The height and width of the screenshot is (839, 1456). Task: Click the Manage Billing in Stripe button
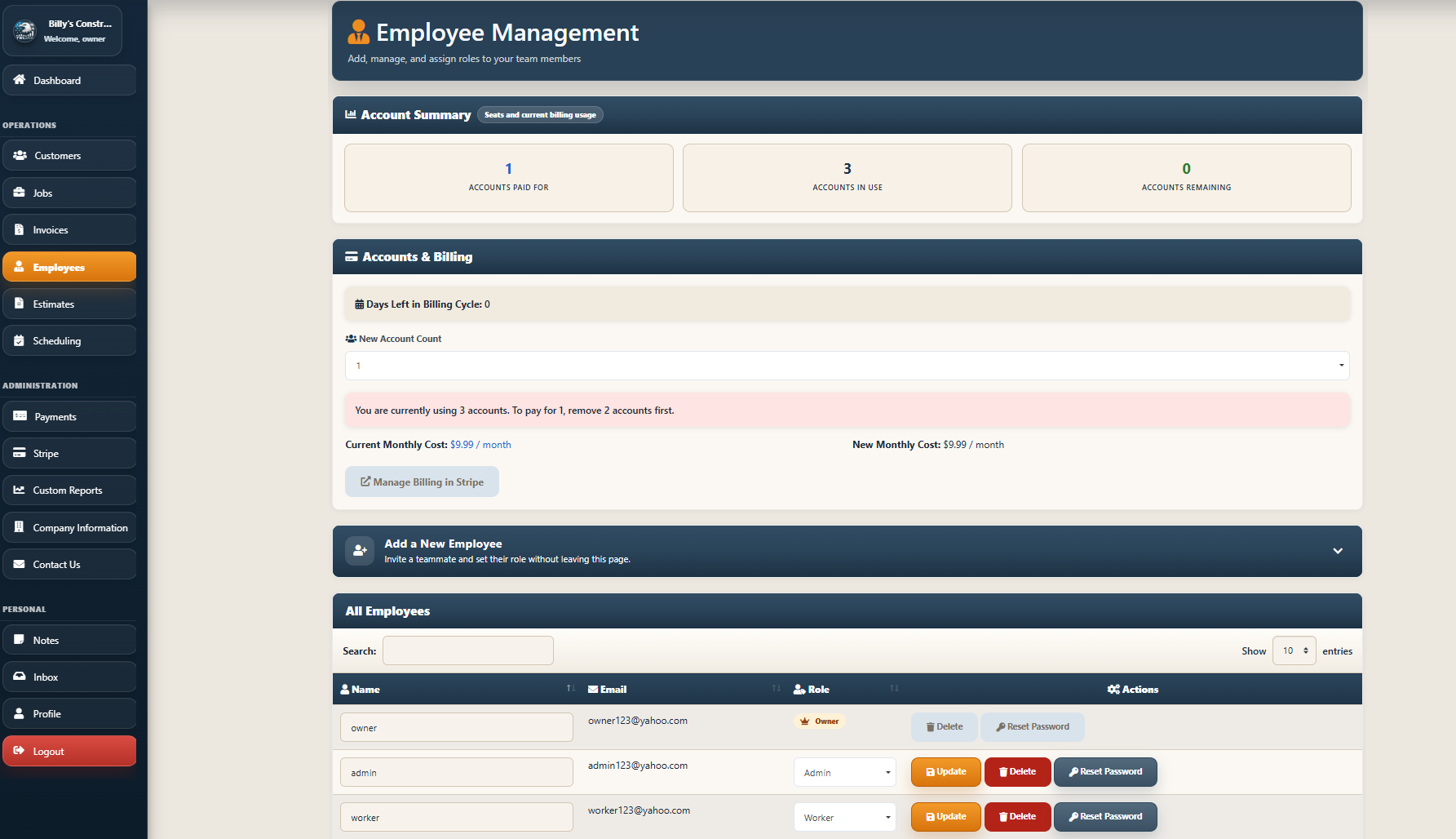click(x=422, y=482)
